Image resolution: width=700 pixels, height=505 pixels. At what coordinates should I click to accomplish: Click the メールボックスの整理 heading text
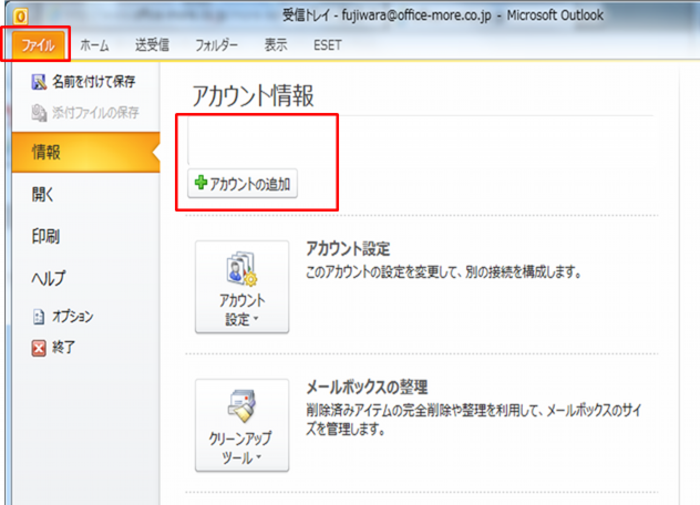pos(367,387)
